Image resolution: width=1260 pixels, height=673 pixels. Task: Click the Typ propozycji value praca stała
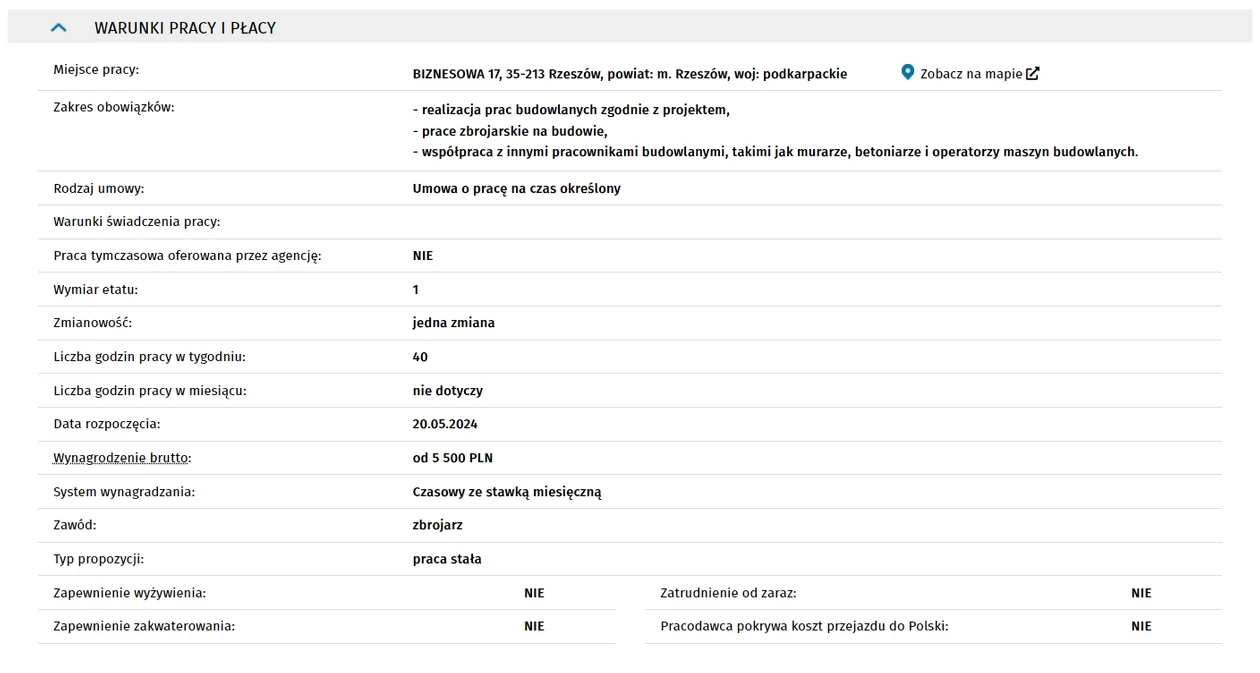447,559
